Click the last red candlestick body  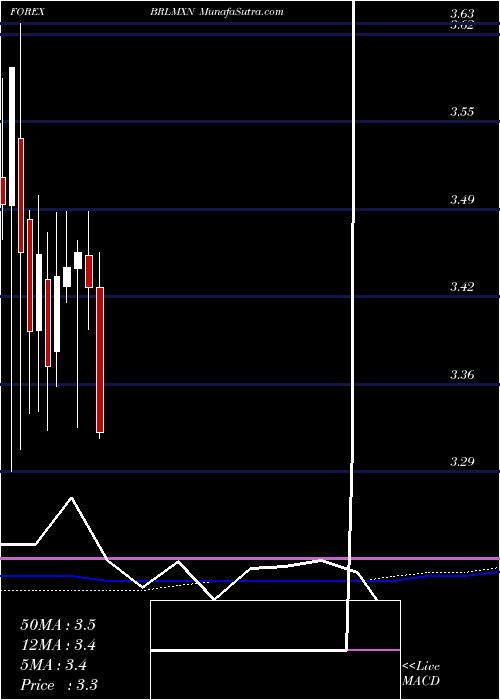tap(100, 360)
